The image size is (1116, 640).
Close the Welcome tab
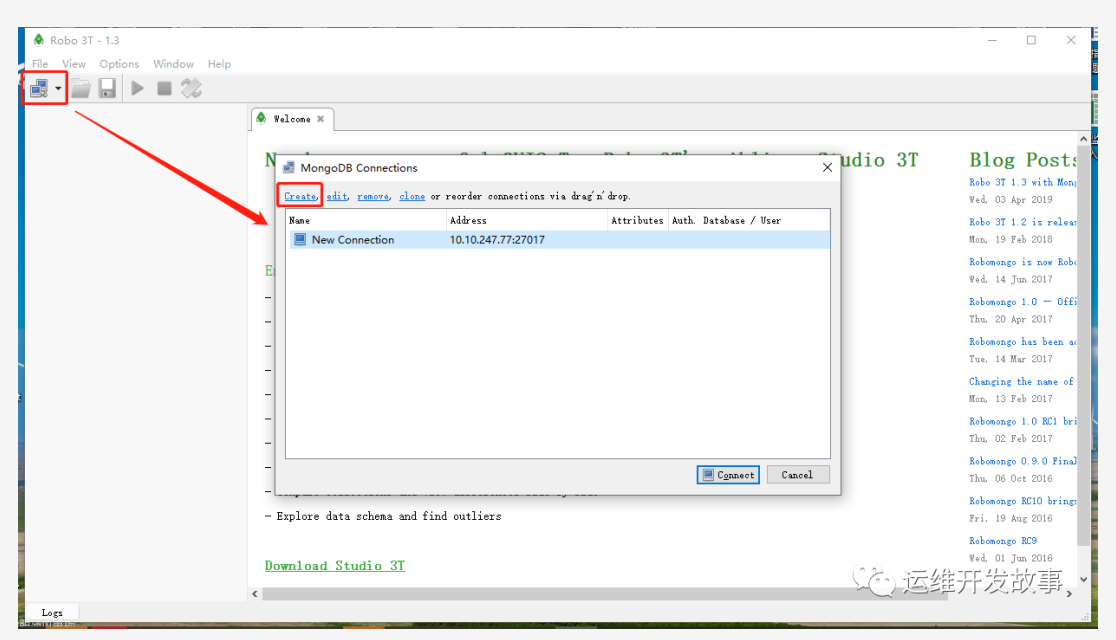click(x=321, y=119)
